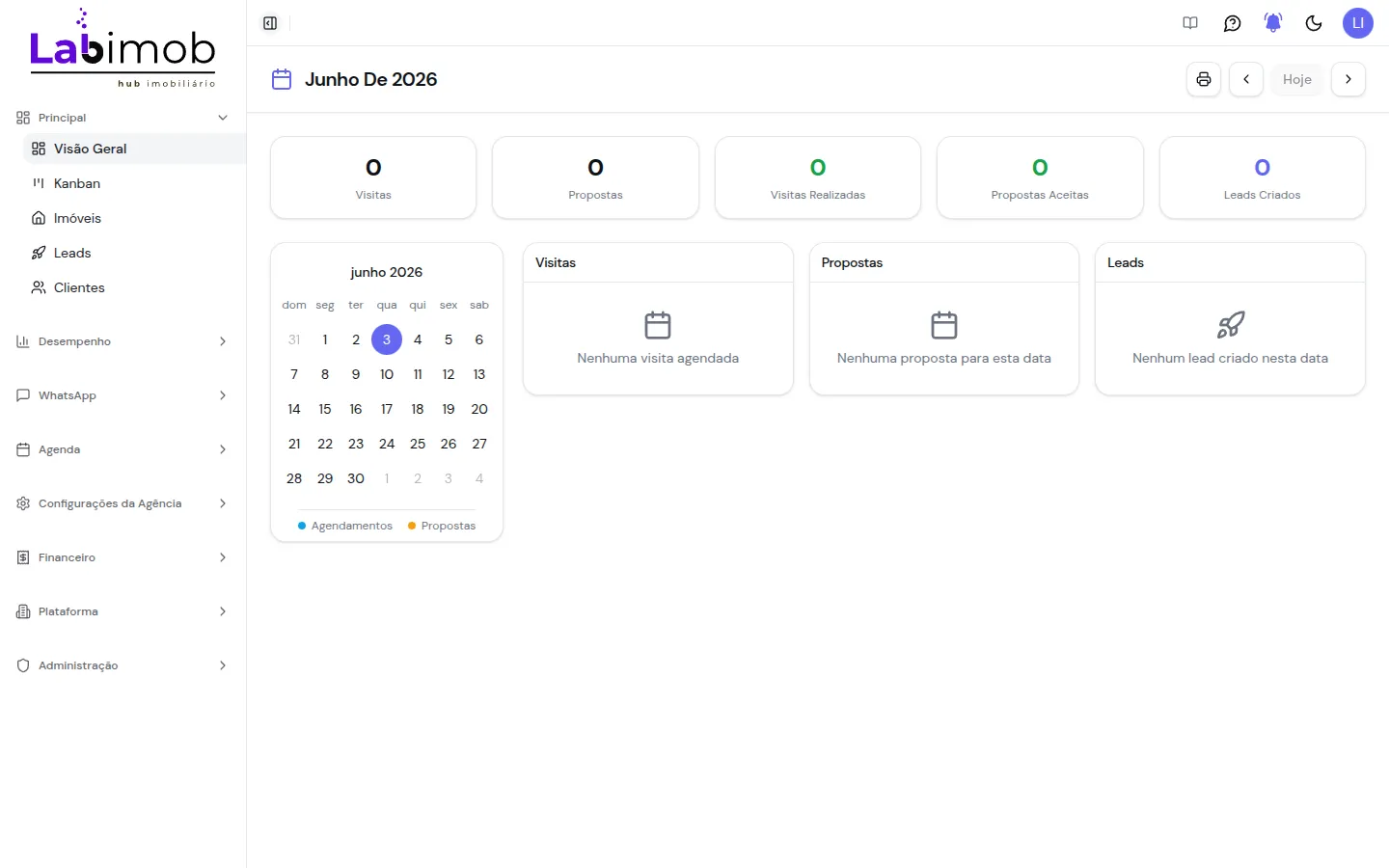Click the Desempenho chart icon

coord(23,341)
